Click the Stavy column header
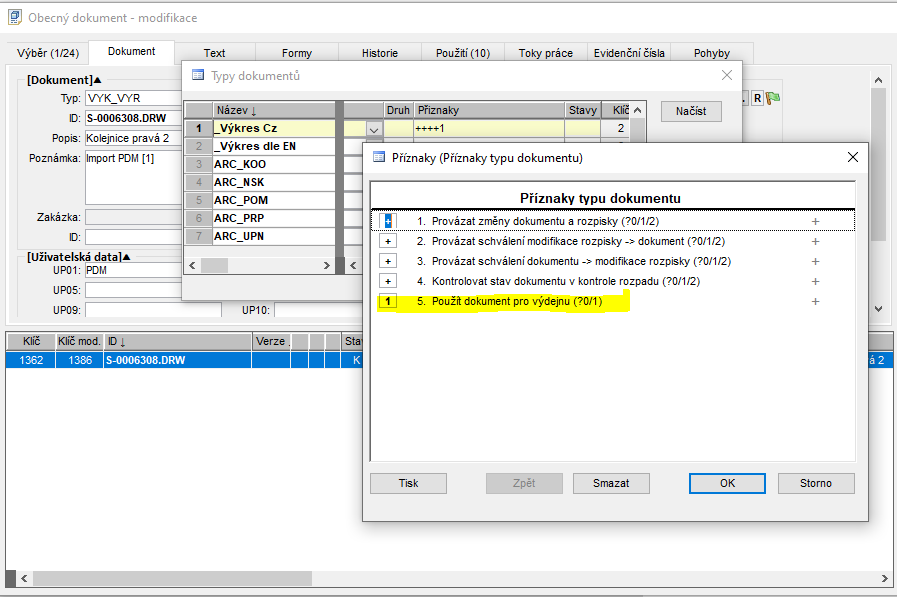Screen dimensions: 897x597 (583, 110)
